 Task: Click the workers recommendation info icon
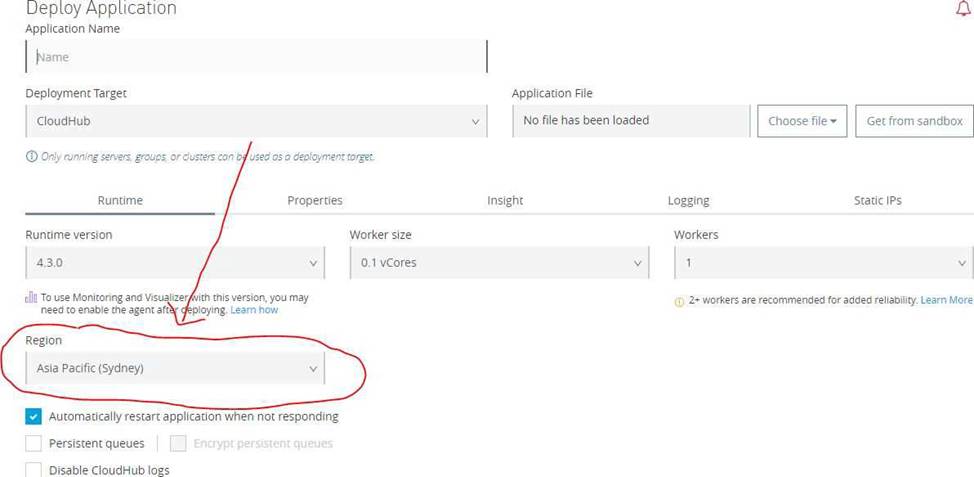(x=680, y=301)
